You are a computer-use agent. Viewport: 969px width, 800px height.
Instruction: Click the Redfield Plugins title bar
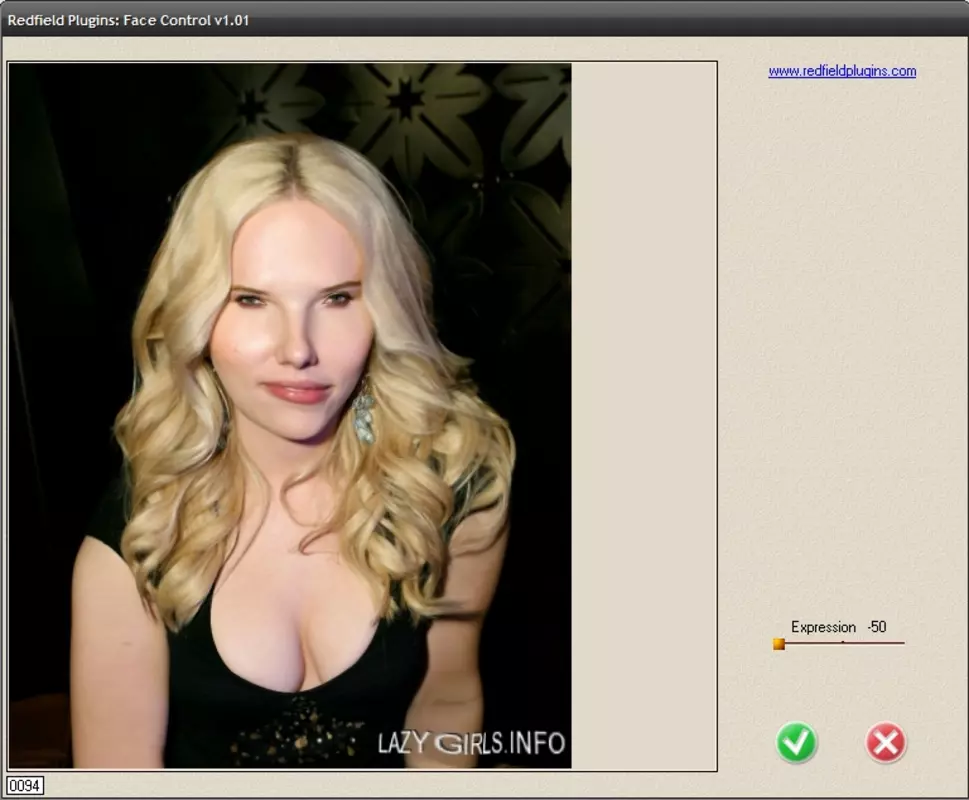tap(484, 20)
